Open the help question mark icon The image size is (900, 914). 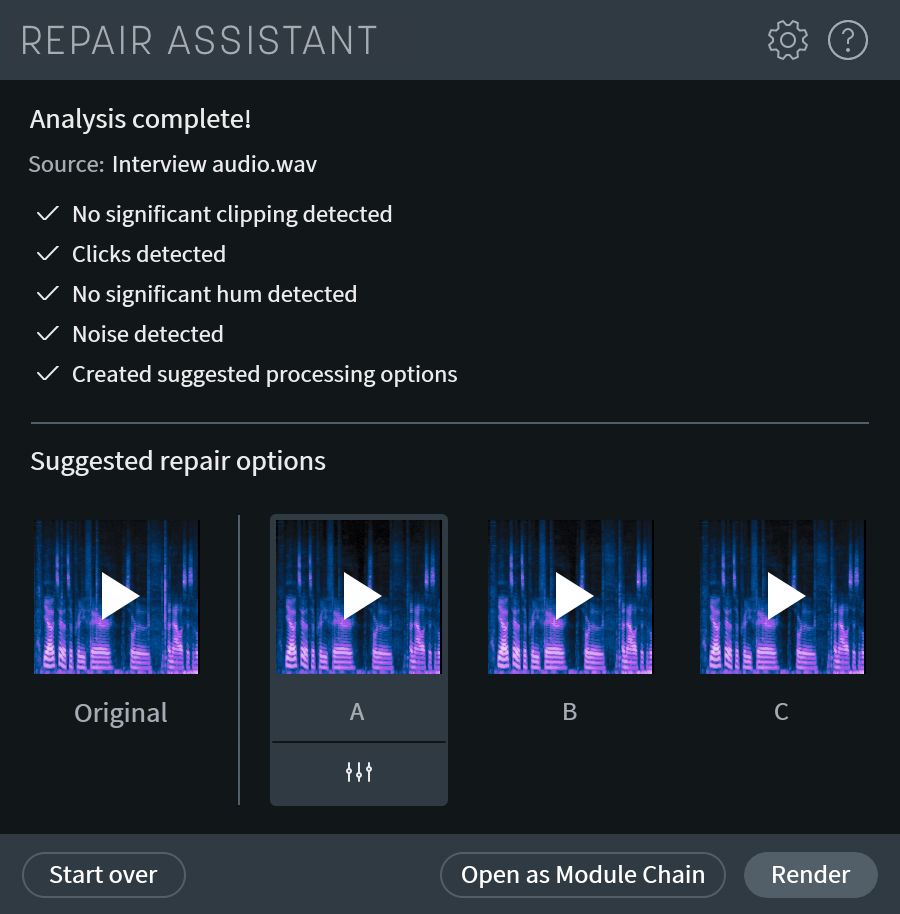point(847,40)
